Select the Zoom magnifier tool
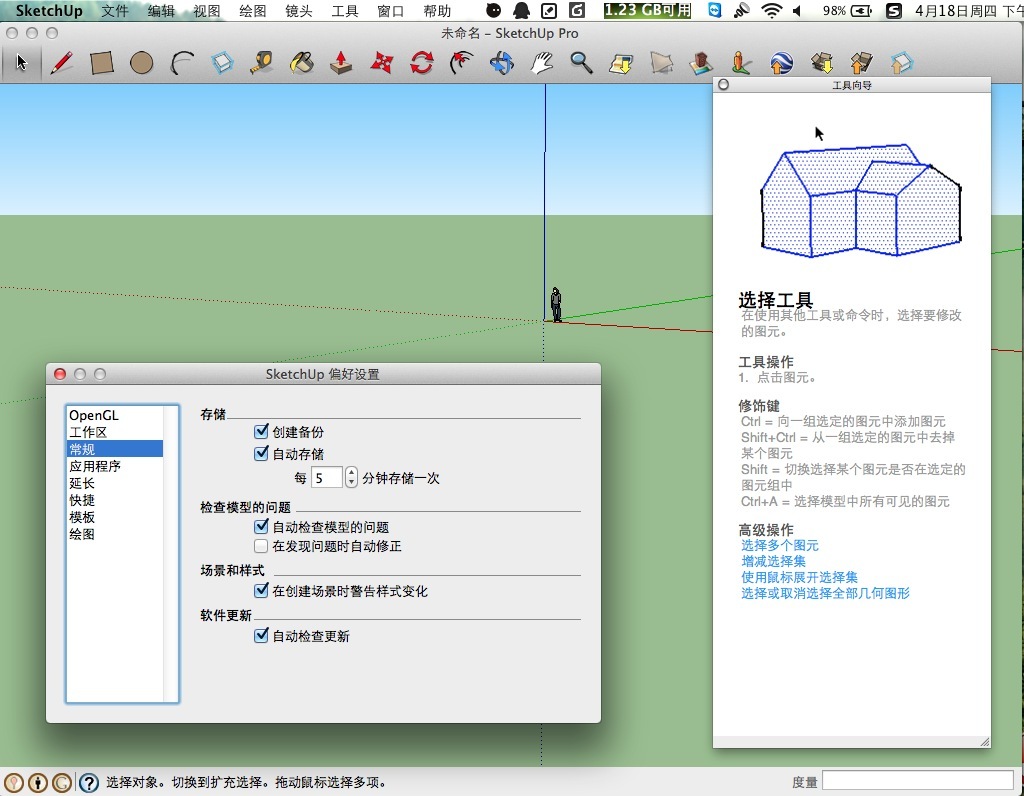The width and height of the screenshot is (1024, 796). point(581,63)
